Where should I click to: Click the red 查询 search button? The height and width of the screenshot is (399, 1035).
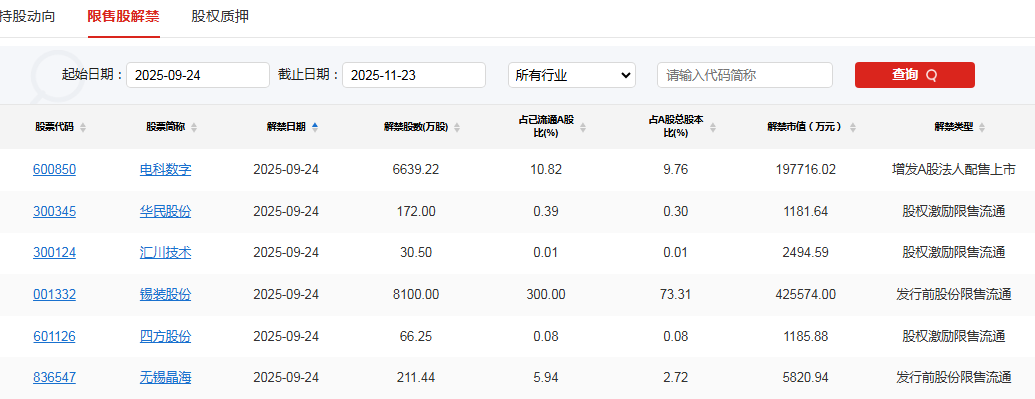click(x=914, y=75)
